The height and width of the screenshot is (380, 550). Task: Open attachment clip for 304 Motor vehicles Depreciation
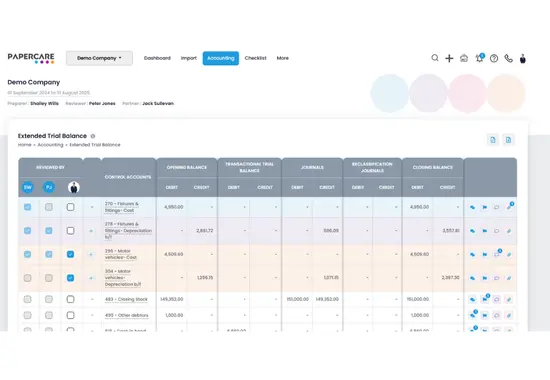click(x=509, y=278)
